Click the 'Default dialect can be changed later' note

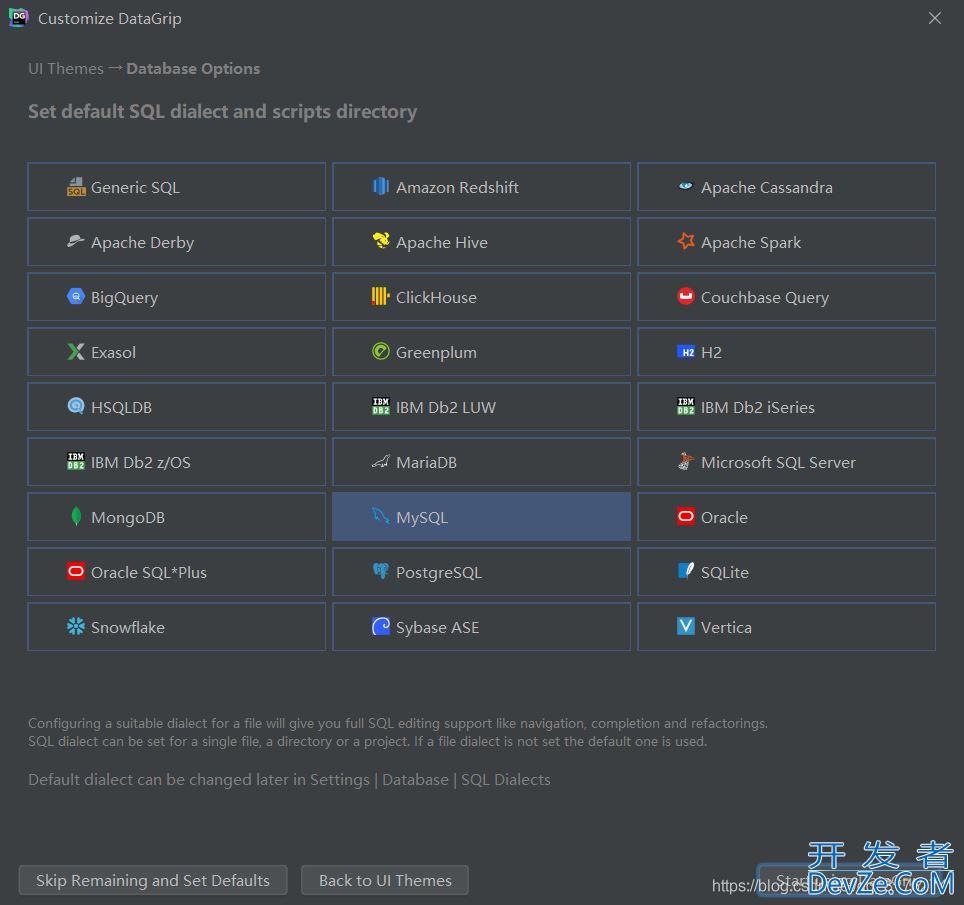click(x=290, y=780)
